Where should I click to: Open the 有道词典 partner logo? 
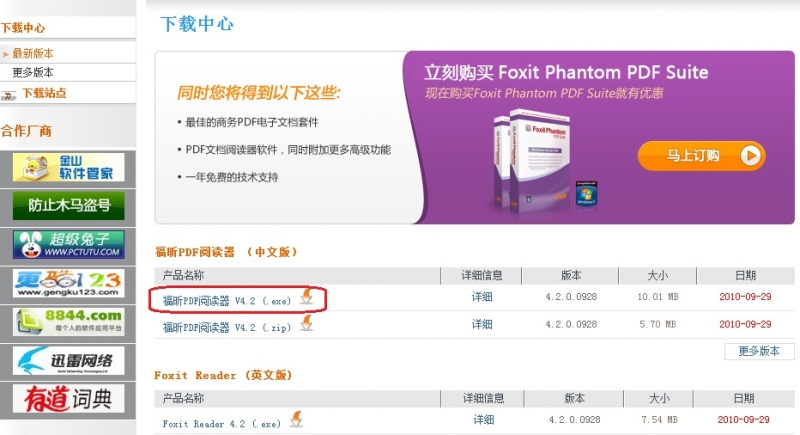coord(68,399)
